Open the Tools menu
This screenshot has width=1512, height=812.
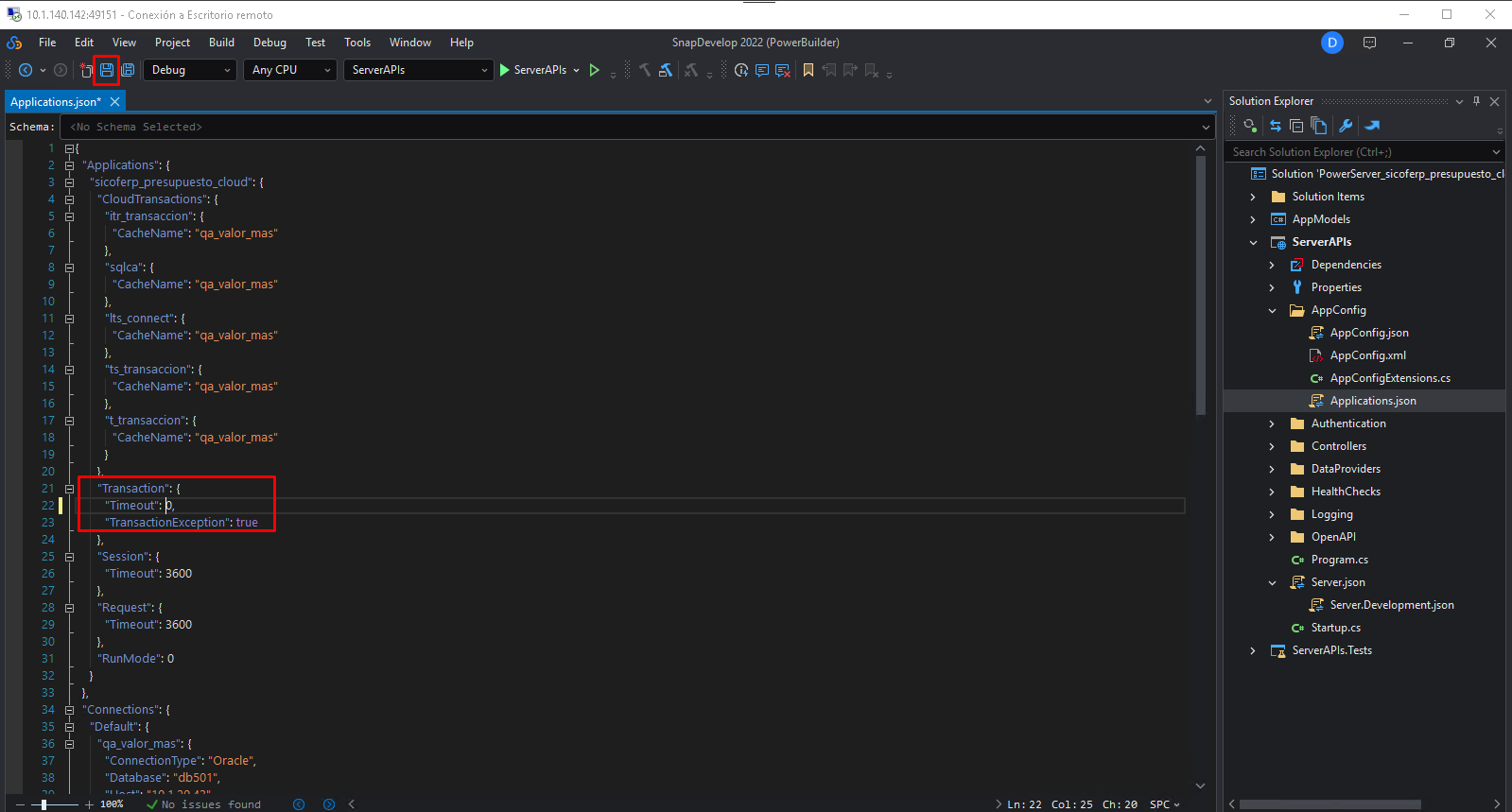click(356, 43)
